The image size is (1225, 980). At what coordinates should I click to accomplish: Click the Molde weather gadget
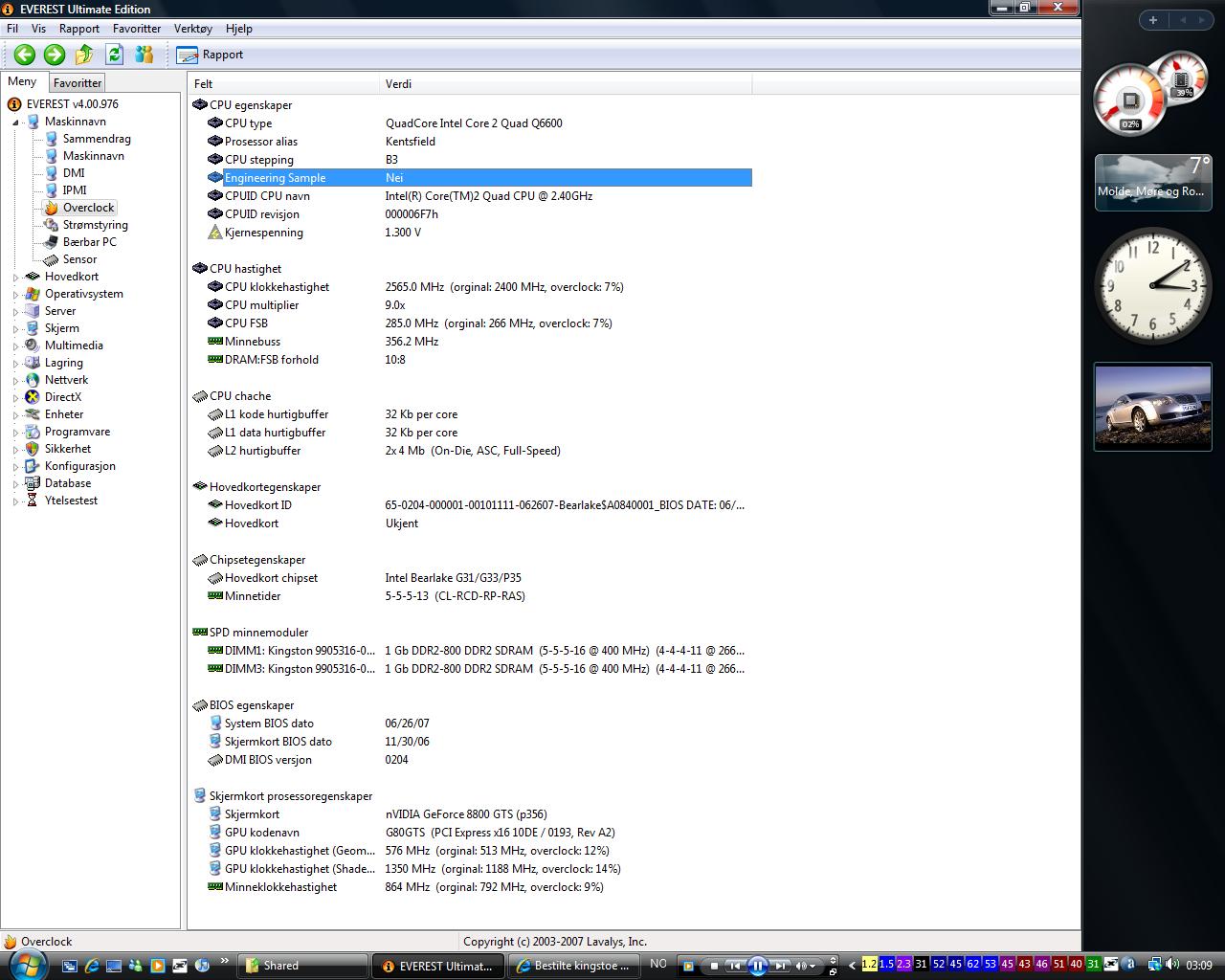click(x=1153, y=182)
